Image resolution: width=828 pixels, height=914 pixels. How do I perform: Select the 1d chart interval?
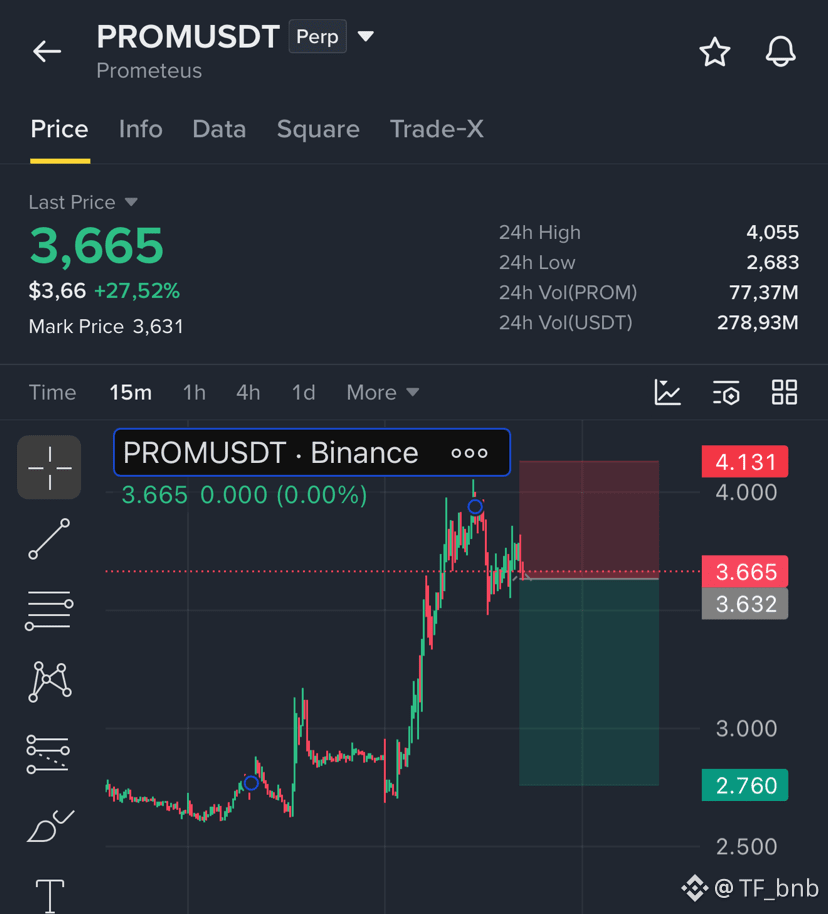pyautogui.click(x=303, y=392)
